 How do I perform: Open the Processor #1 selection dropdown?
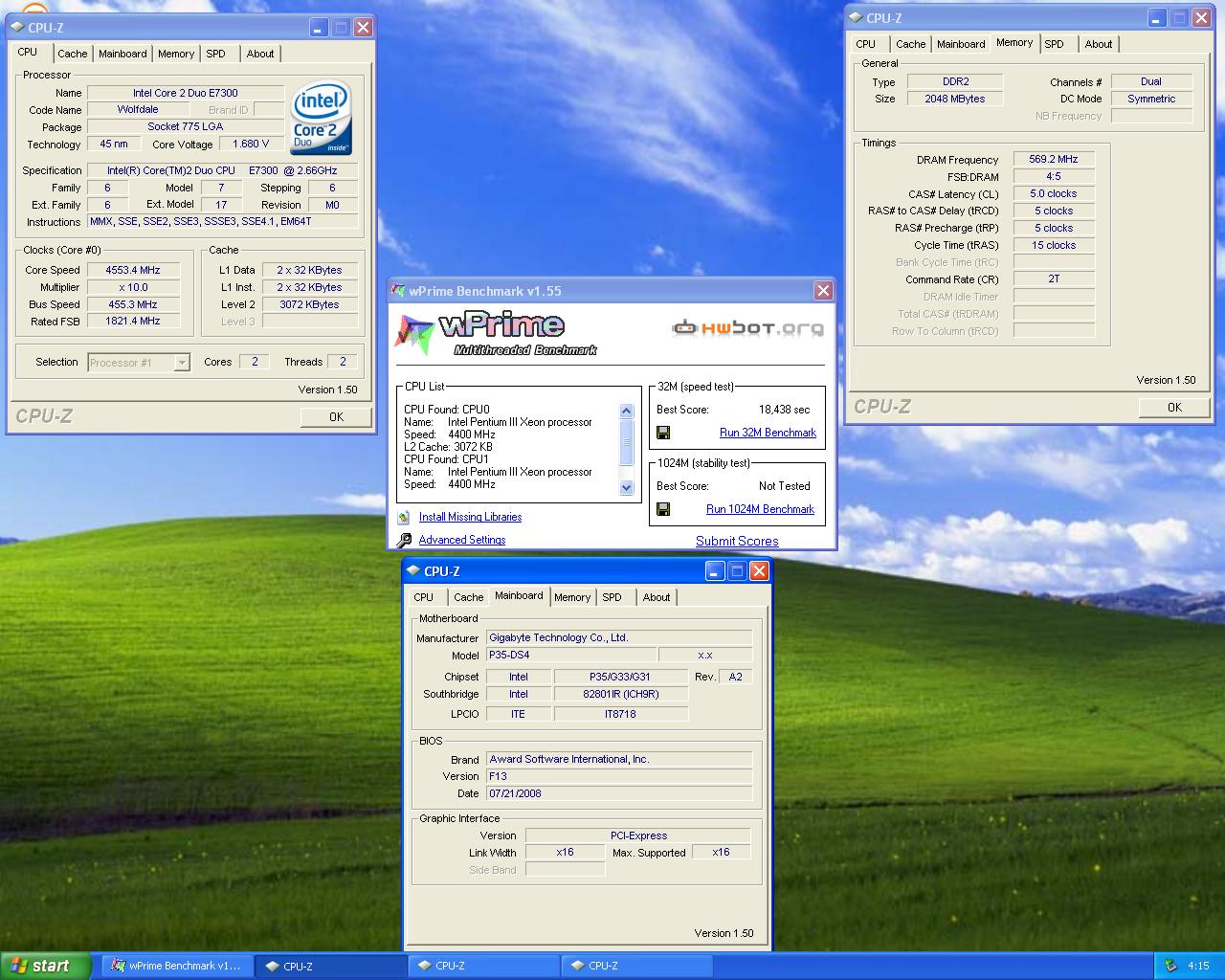pos(182,363)
